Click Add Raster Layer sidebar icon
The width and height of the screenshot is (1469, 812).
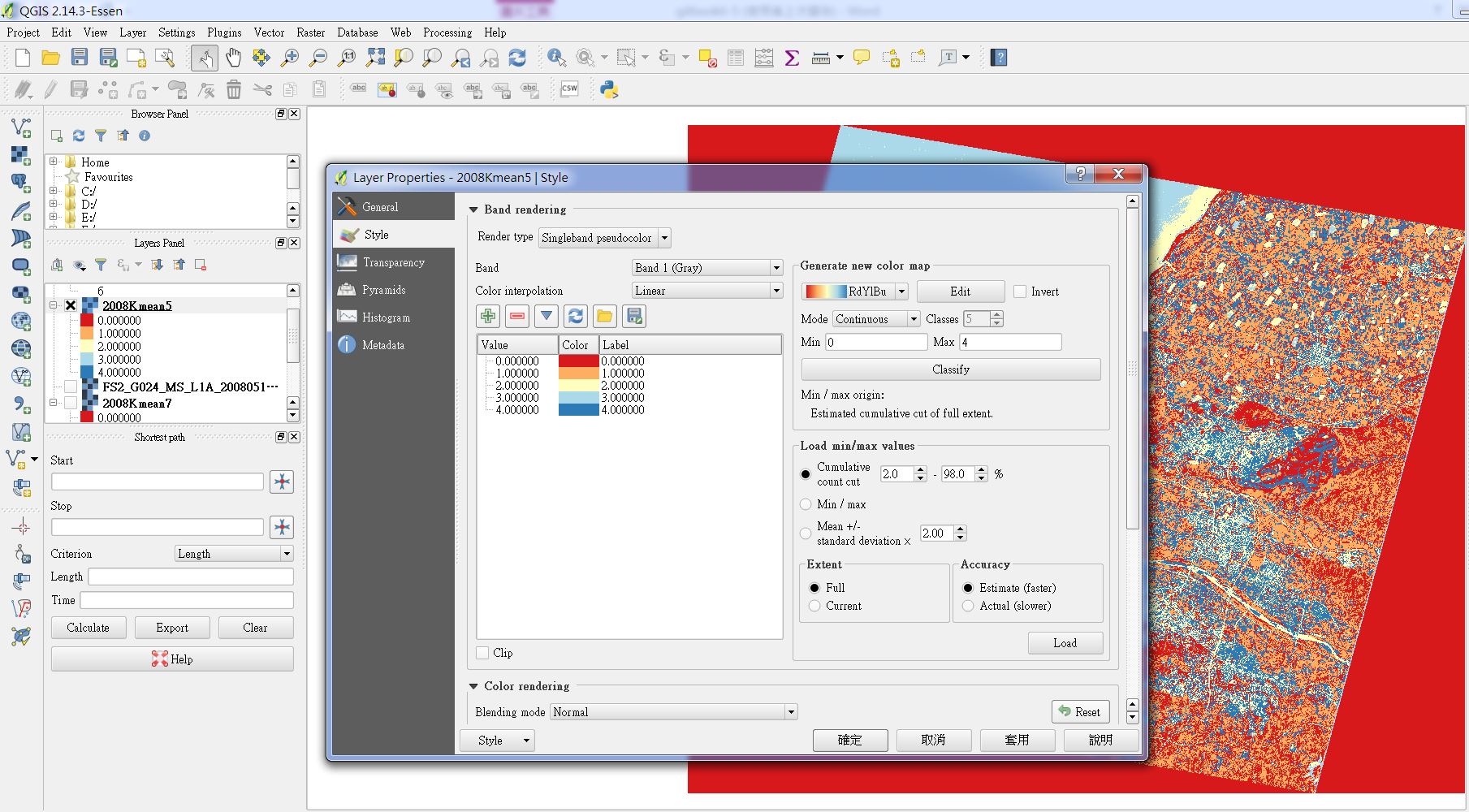click(21, 155)
